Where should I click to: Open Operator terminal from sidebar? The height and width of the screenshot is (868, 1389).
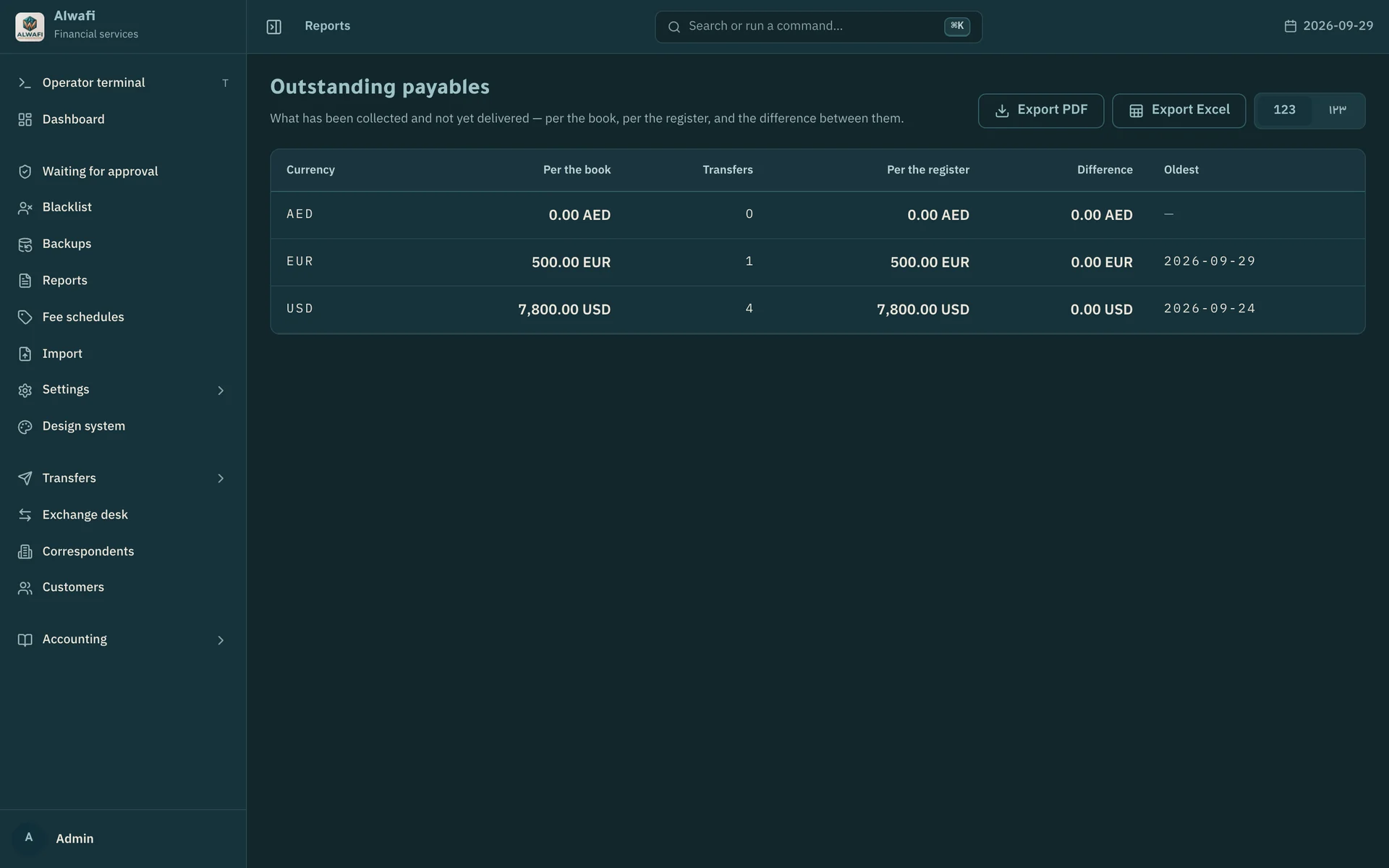(123, 83)
